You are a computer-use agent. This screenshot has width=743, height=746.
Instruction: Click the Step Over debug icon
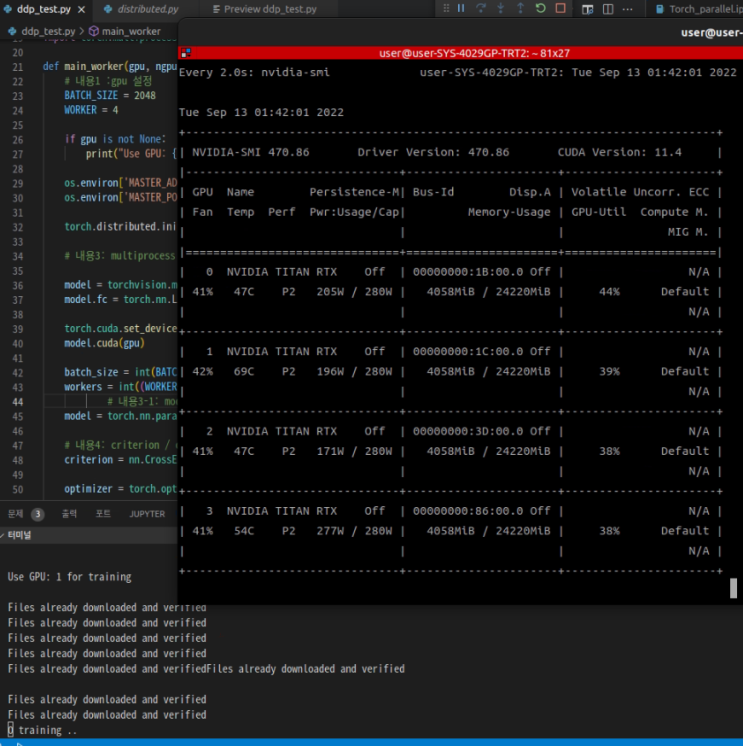coord(481,9)
